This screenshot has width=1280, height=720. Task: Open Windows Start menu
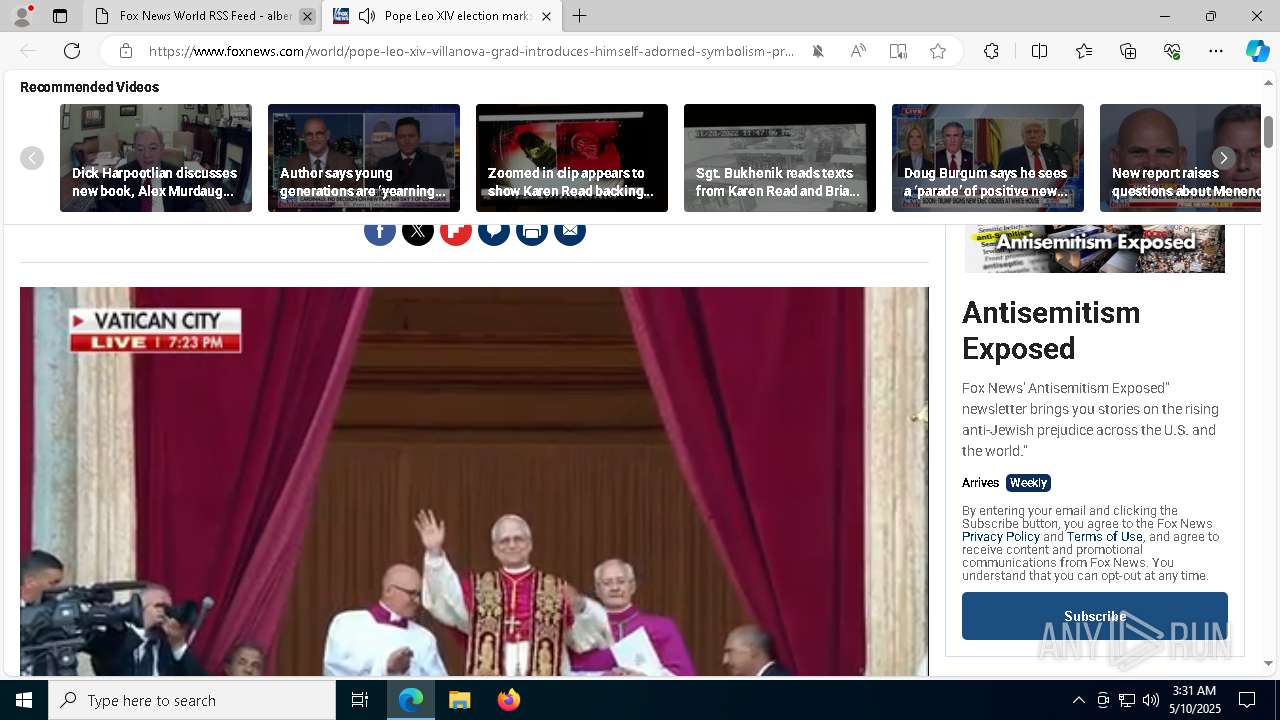coord(24,700)
